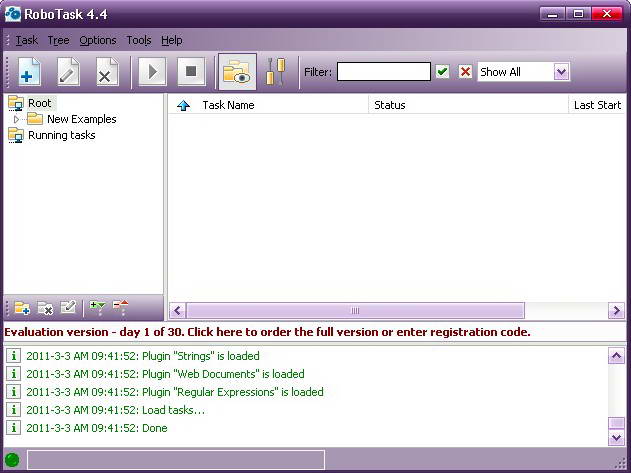This screenshot has height=473, width=631.
Task: Clear filter with red X icon
Action: click(465, 72)
